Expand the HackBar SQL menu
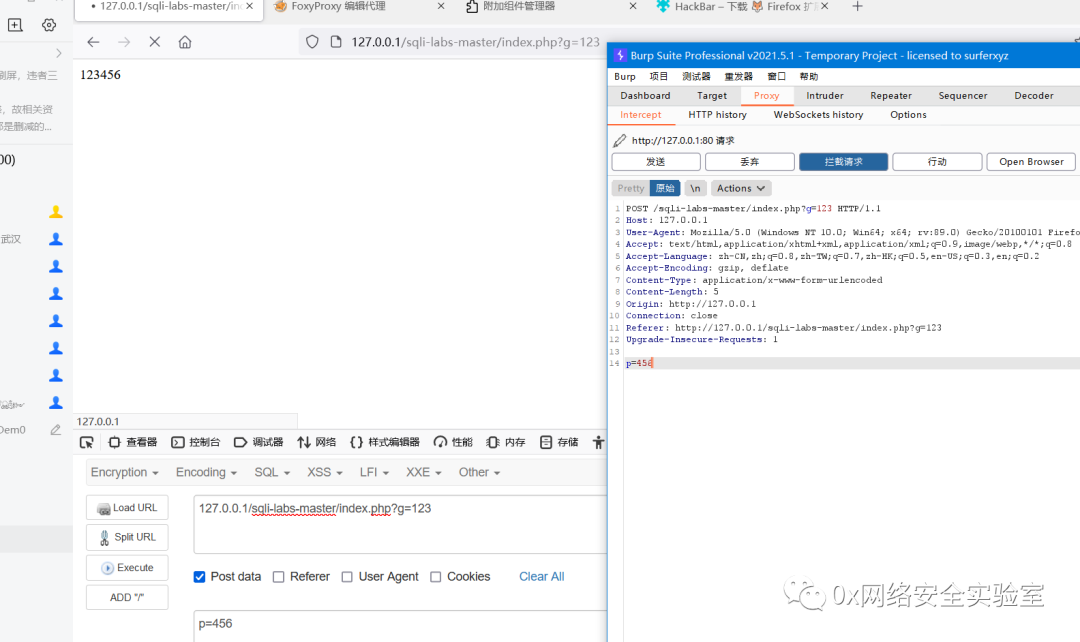1080x642 pixels. (x=272, y=473)
